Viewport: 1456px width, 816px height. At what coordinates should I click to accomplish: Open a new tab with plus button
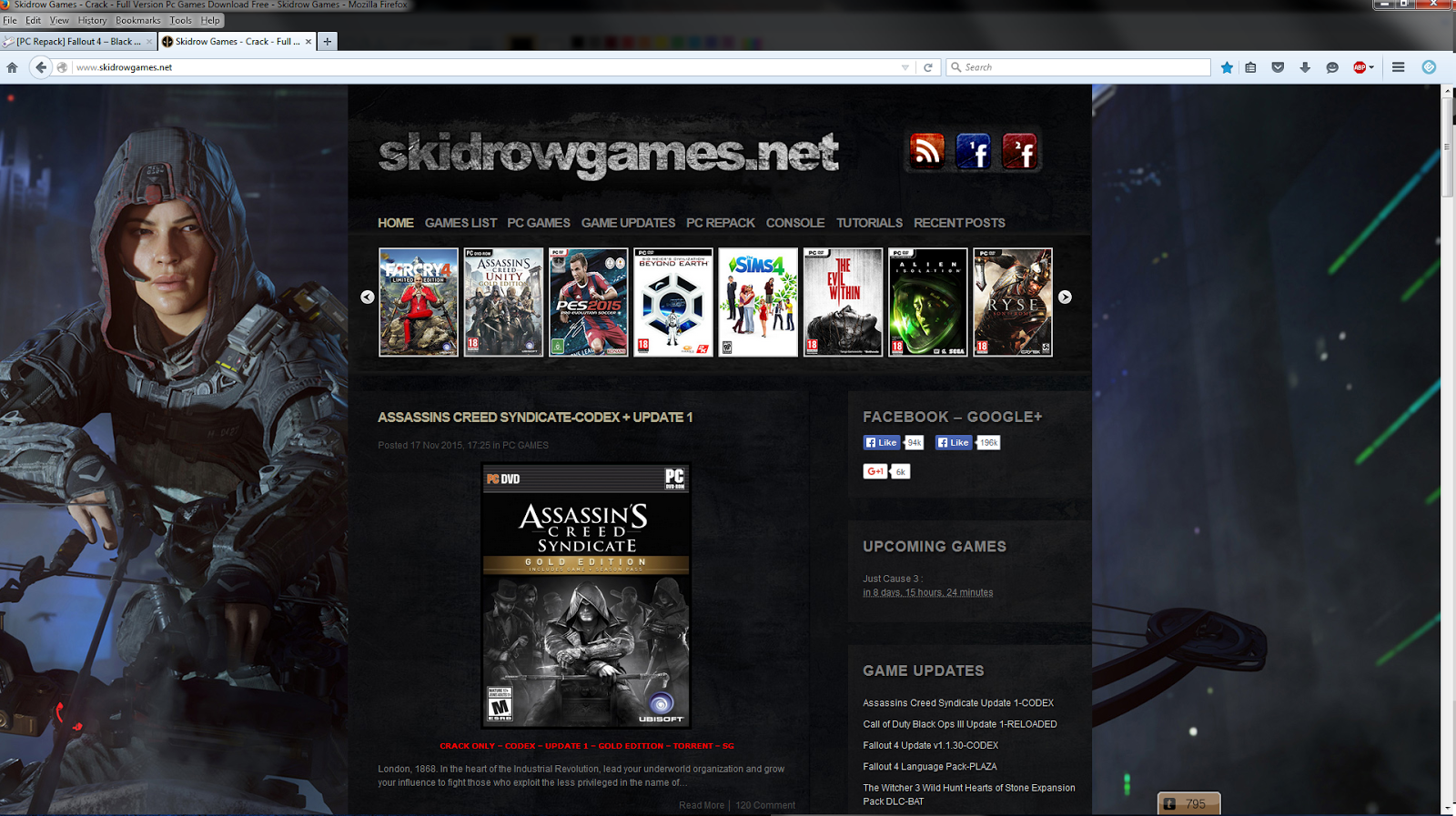(x=328, y=41)
